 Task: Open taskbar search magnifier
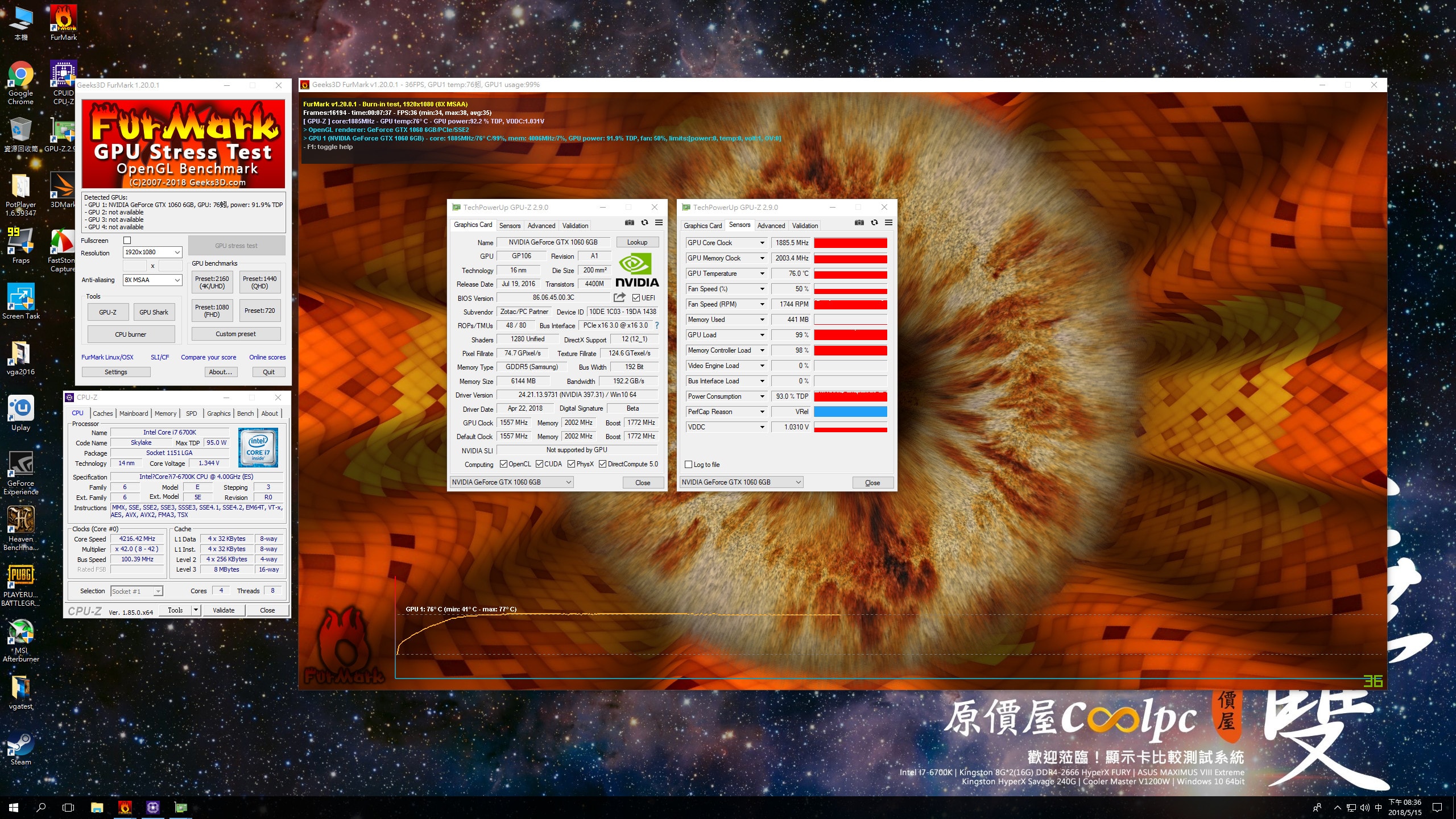click(x=41, y=808)
